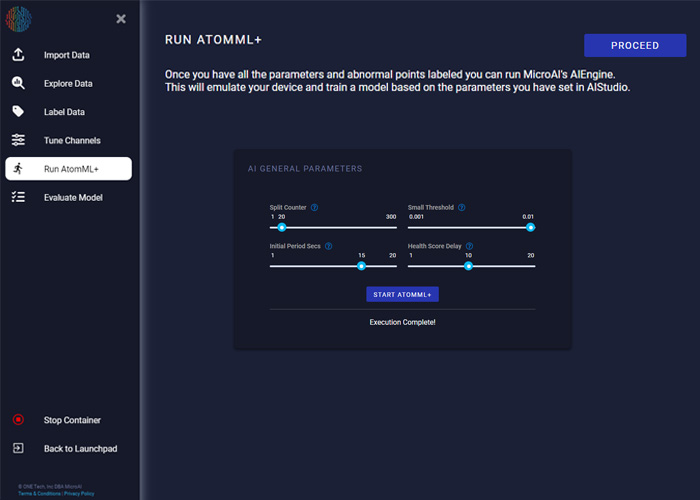Click the Execution Complete! status text
The width and height of the screenshot is (700, 500).
(402, 322)
